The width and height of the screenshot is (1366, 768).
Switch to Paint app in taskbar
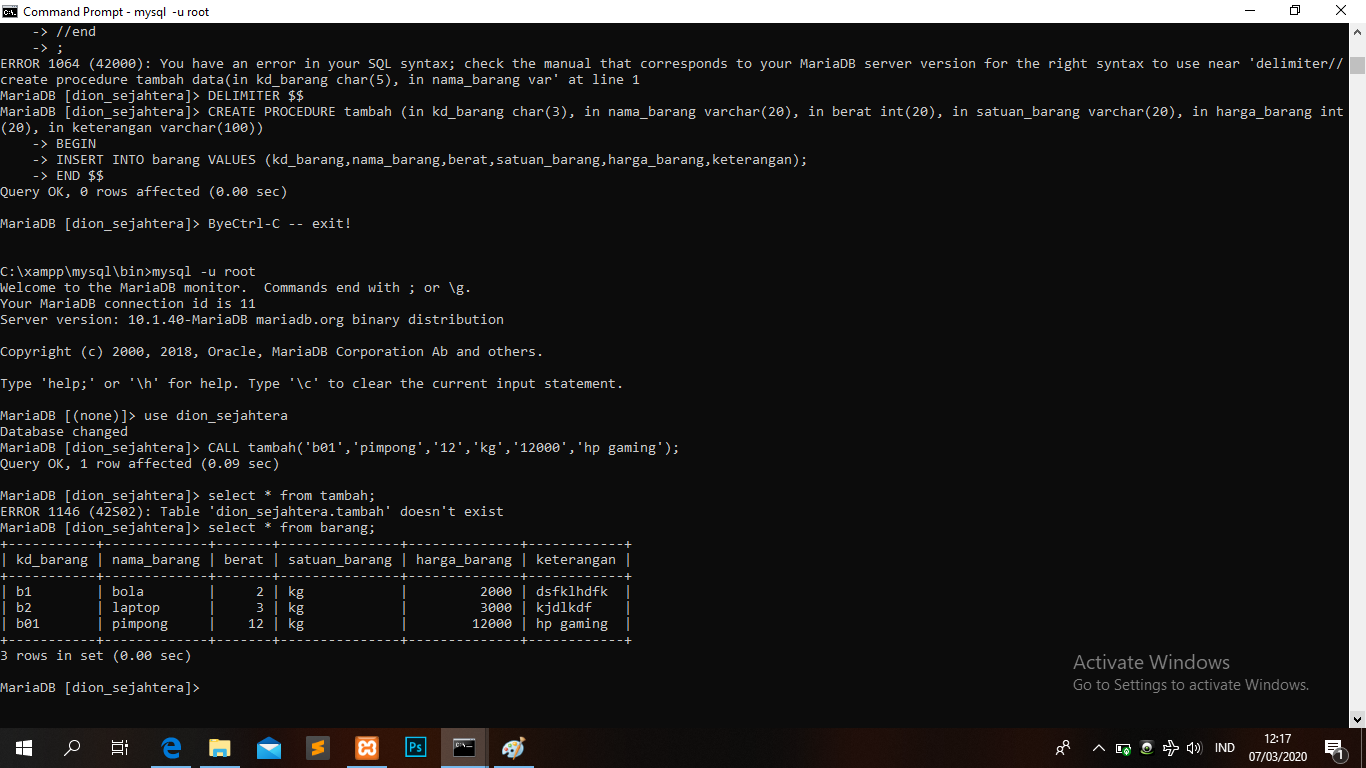[514, 747]
